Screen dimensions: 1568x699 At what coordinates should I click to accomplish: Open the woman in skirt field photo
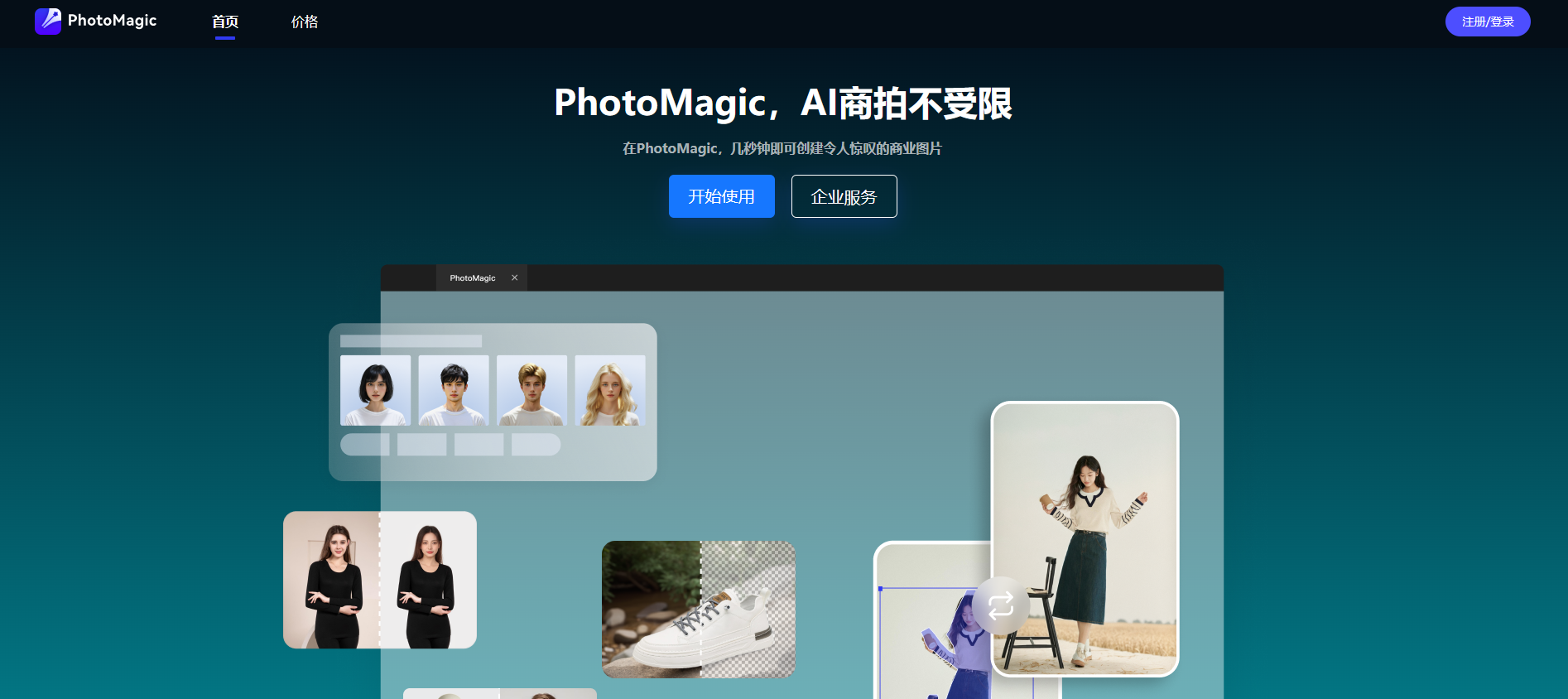1085,539
